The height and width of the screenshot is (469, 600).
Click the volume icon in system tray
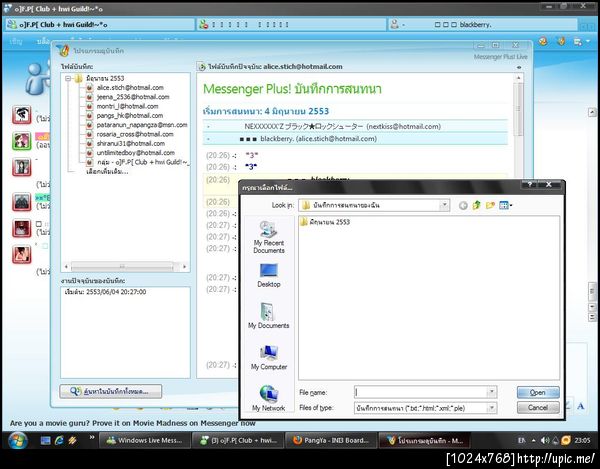545,440
